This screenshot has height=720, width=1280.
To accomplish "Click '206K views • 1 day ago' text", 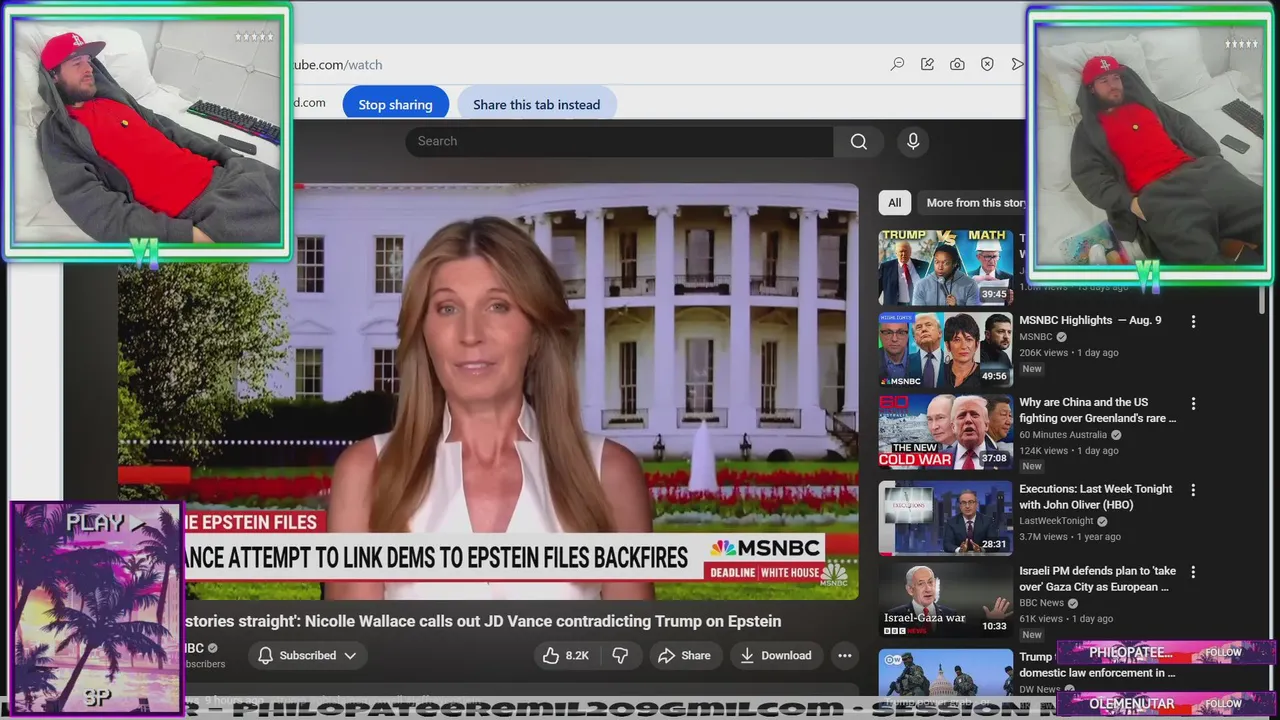I will click(1069, 353).
